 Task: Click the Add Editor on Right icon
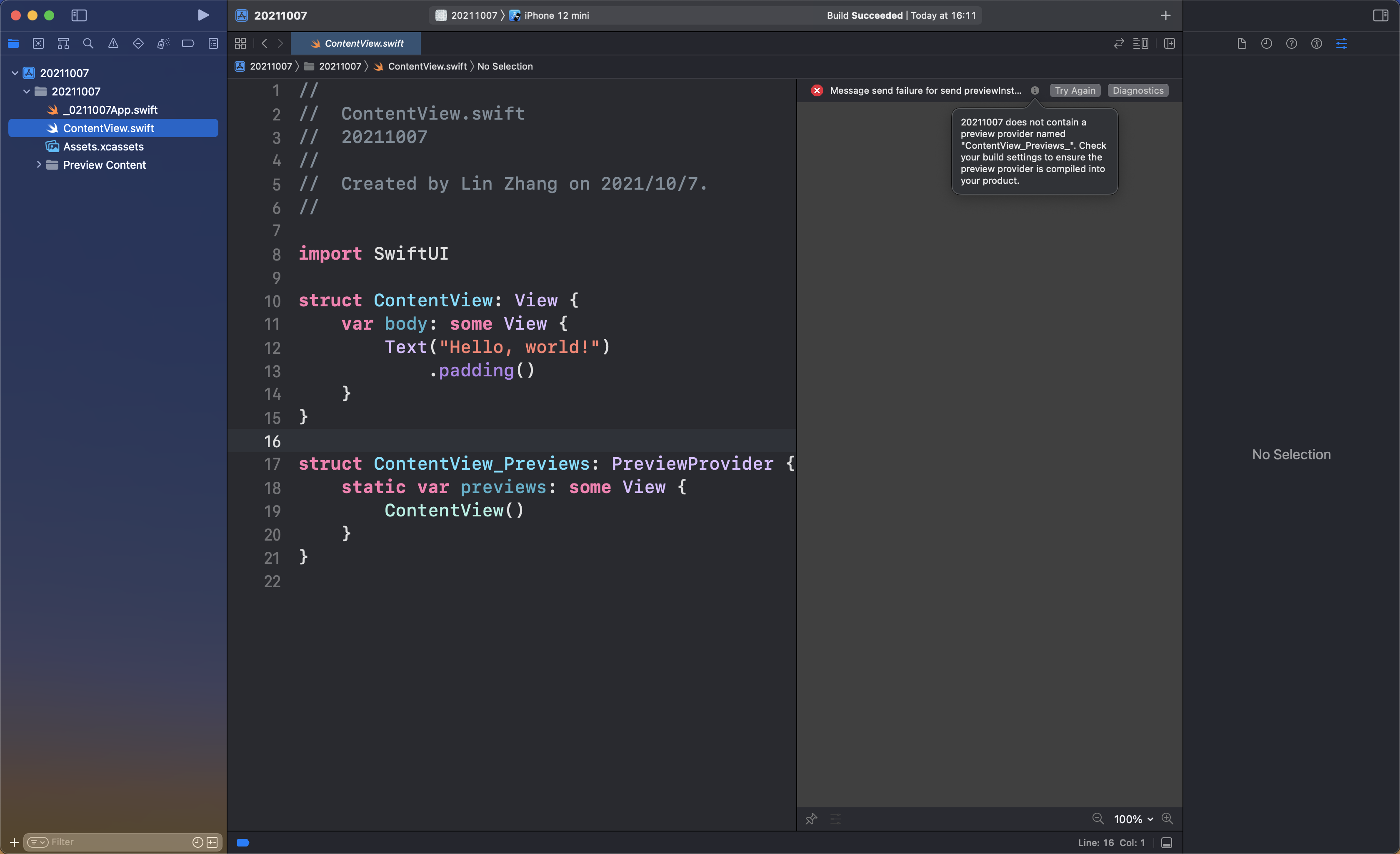1169,43
